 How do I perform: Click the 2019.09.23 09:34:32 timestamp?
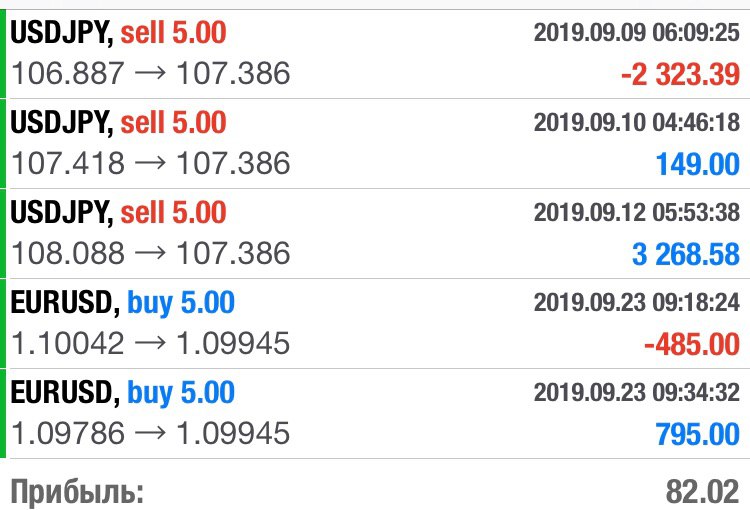click(637, 392)
